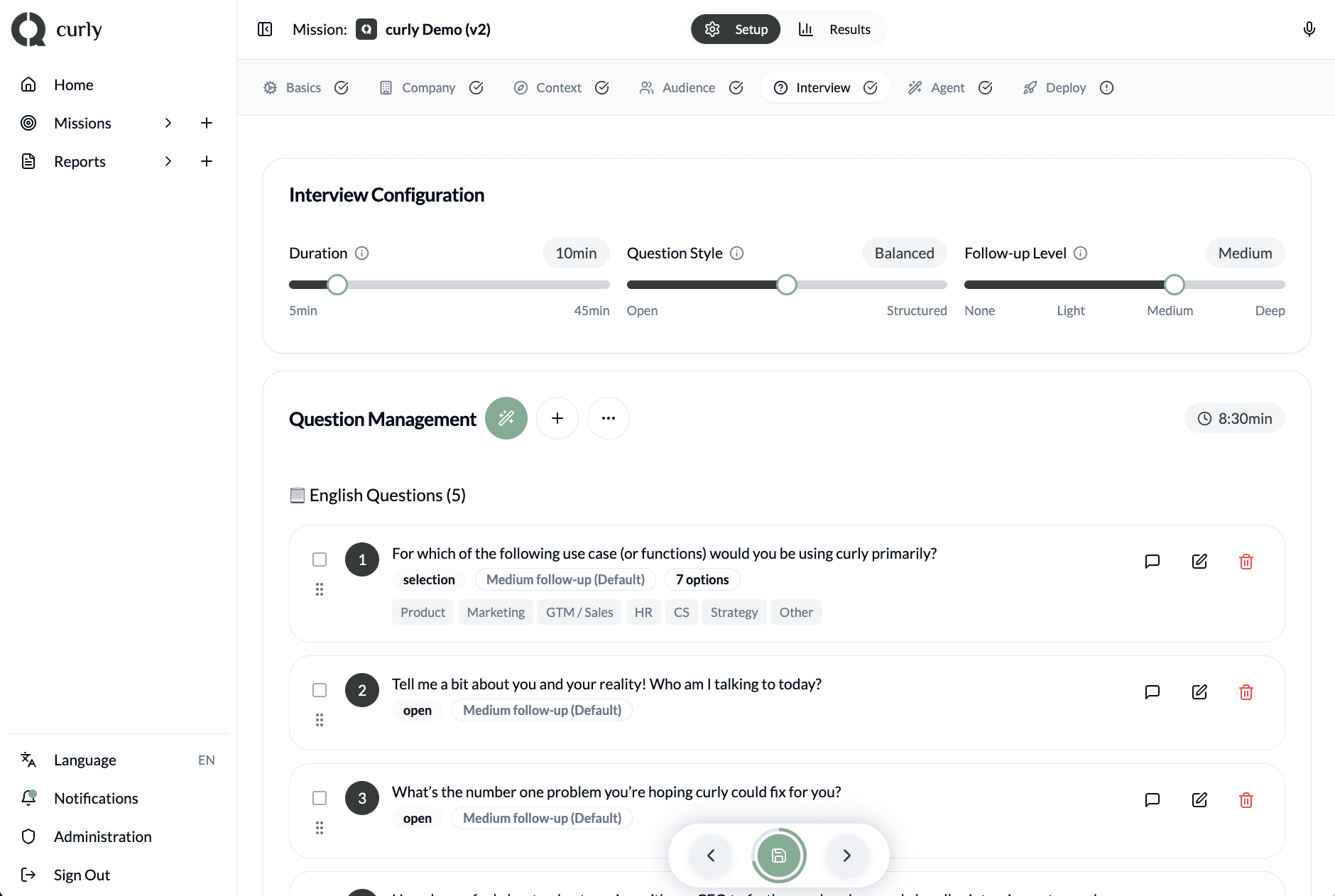Click the Marketing option chip
Viewport: 1335px width, 896px height.
coord(496,612)
